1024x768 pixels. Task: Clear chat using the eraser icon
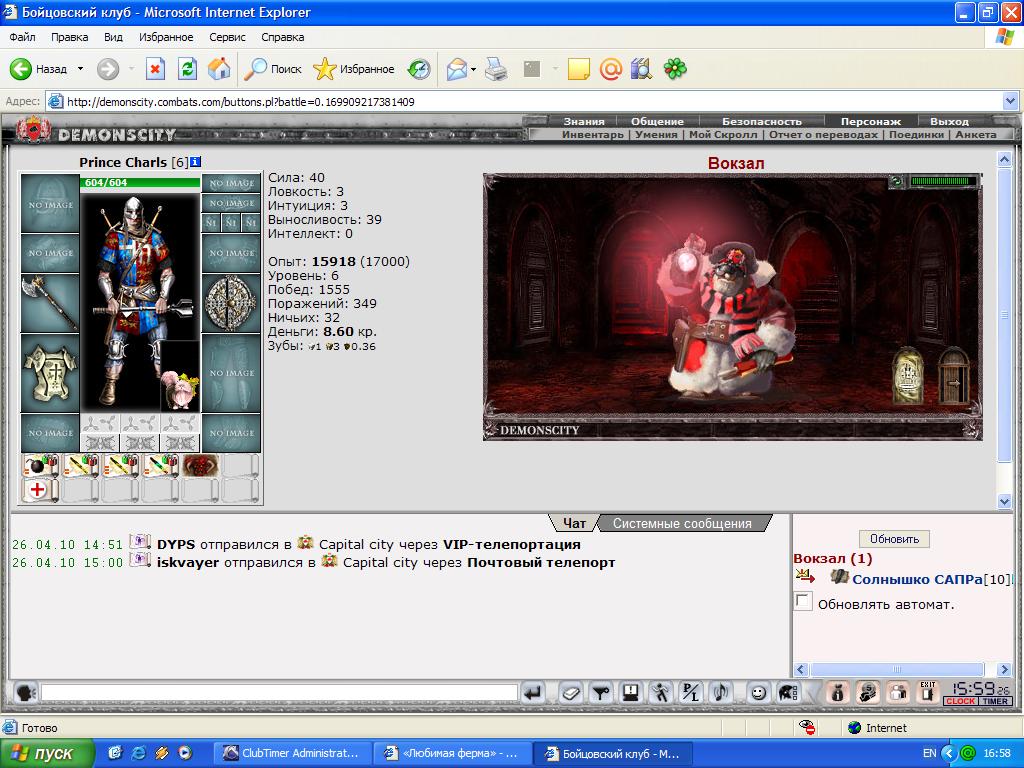coord(571,692)
